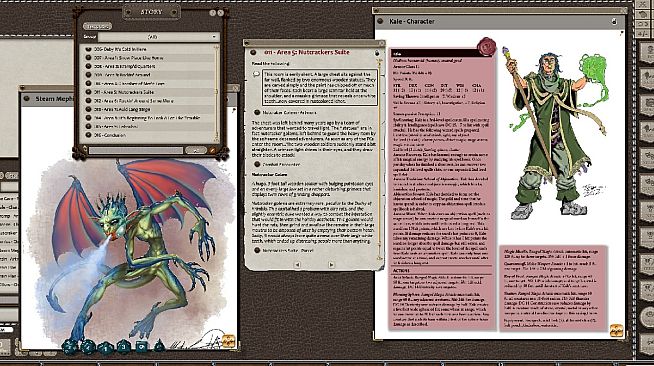The width and height of the screenshot is (654, 366).
Task: Toggle the Story list edit pencil icon
Action: [x=213, y=150]
